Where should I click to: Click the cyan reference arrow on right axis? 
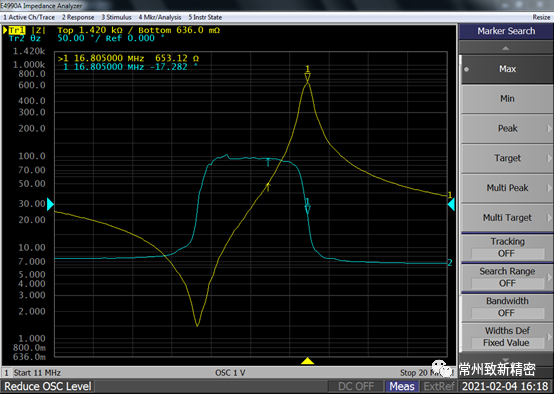[451, 205]
